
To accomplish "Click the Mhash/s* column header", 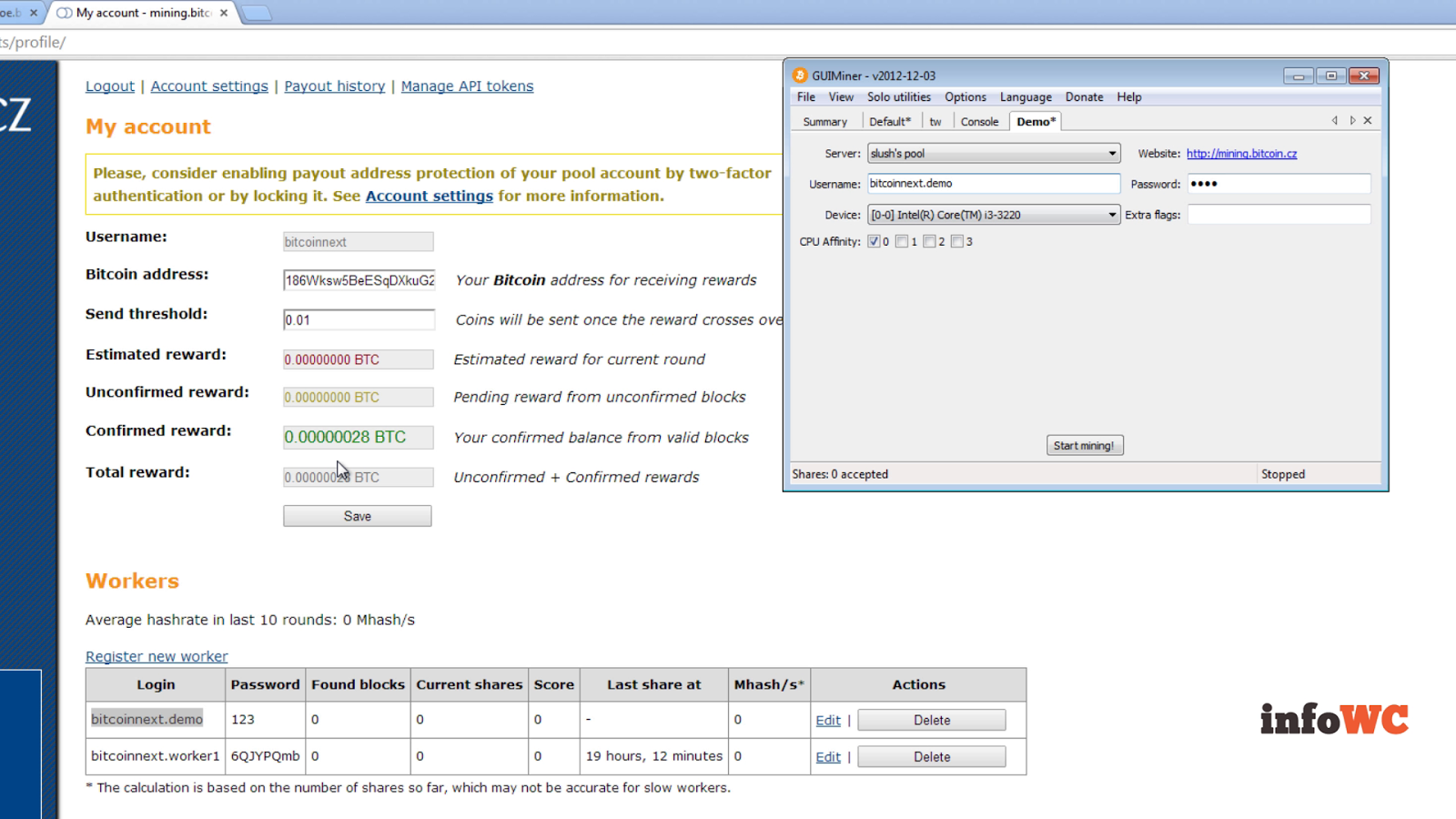I will pyautogui.click(x=769, y=684).
